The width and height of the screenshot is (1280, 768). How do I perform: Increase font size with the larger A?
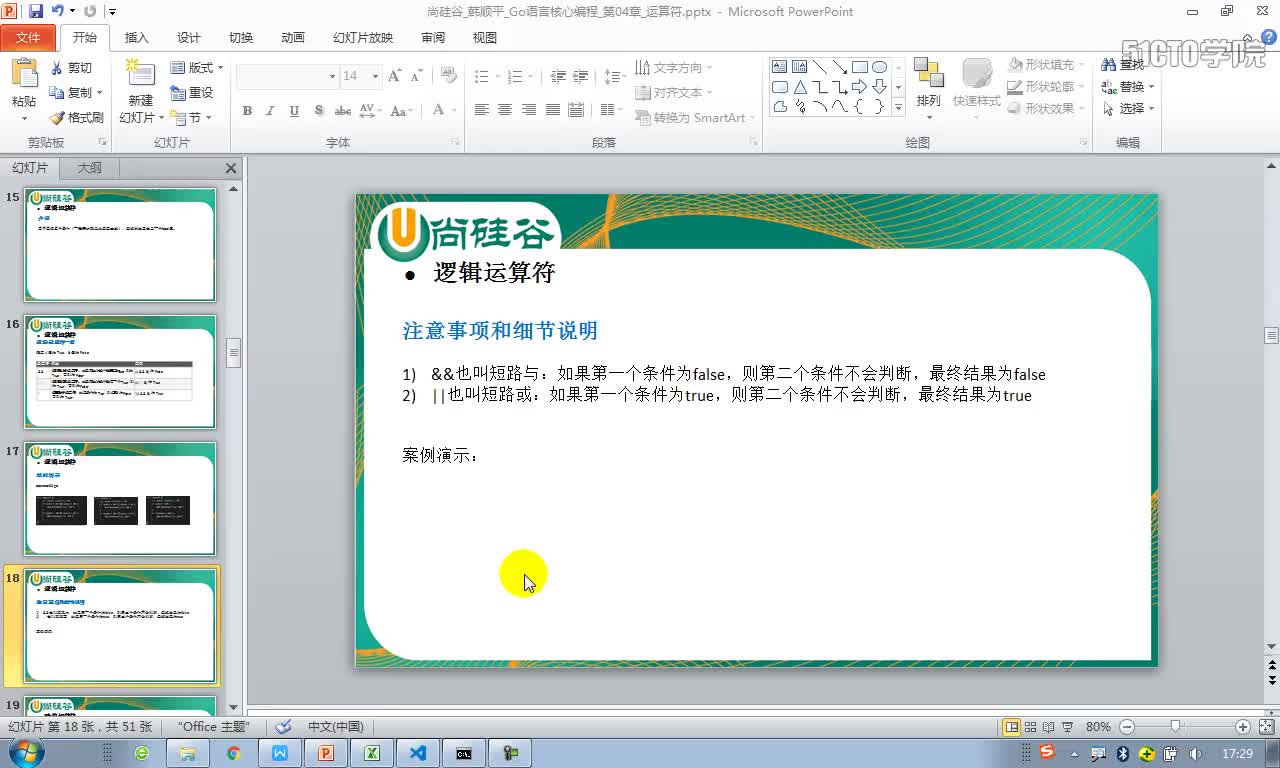pyautogui.click(x=394, y=76)
